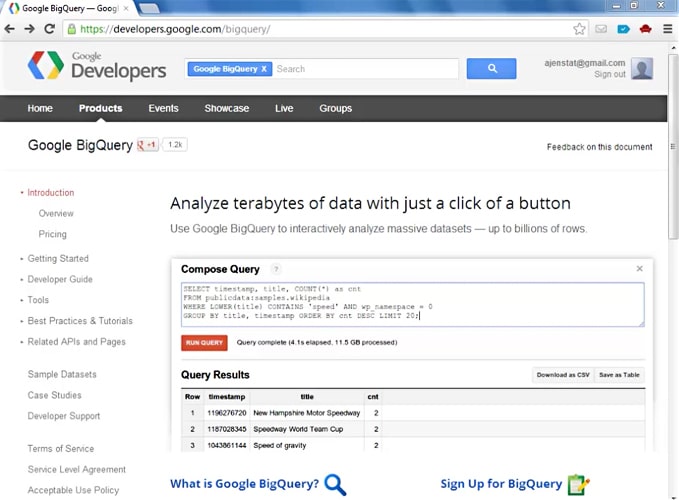Click the blue tag extension icon
The image size is (679, 500).
click(x=623, y=29)
